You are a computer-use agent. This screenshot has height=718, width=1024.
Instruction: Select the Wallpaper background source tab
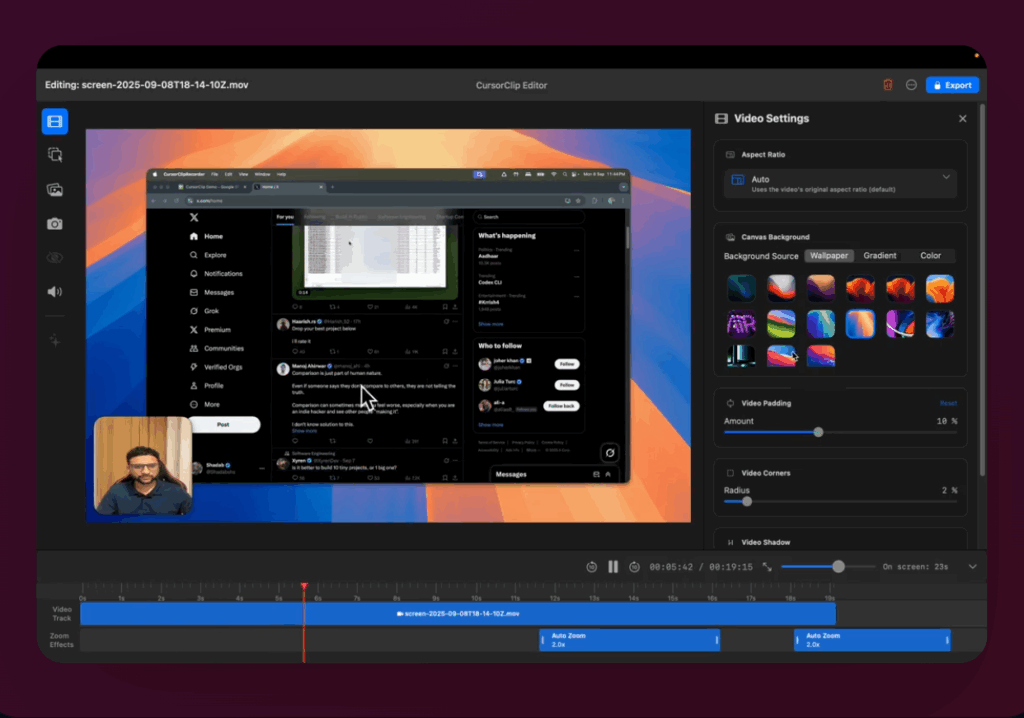(828, 255)
